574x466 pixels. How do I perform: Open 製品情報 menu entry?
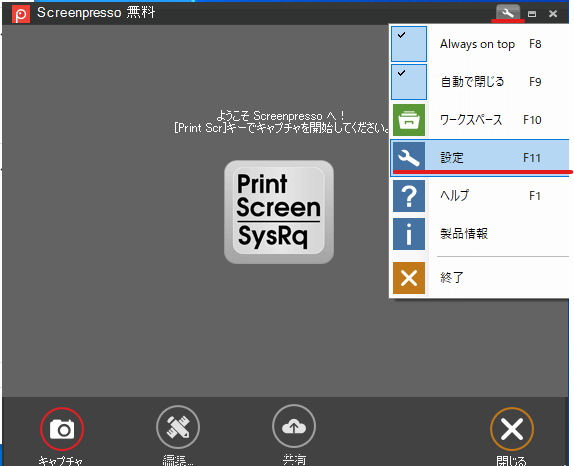tap(480, 234)
